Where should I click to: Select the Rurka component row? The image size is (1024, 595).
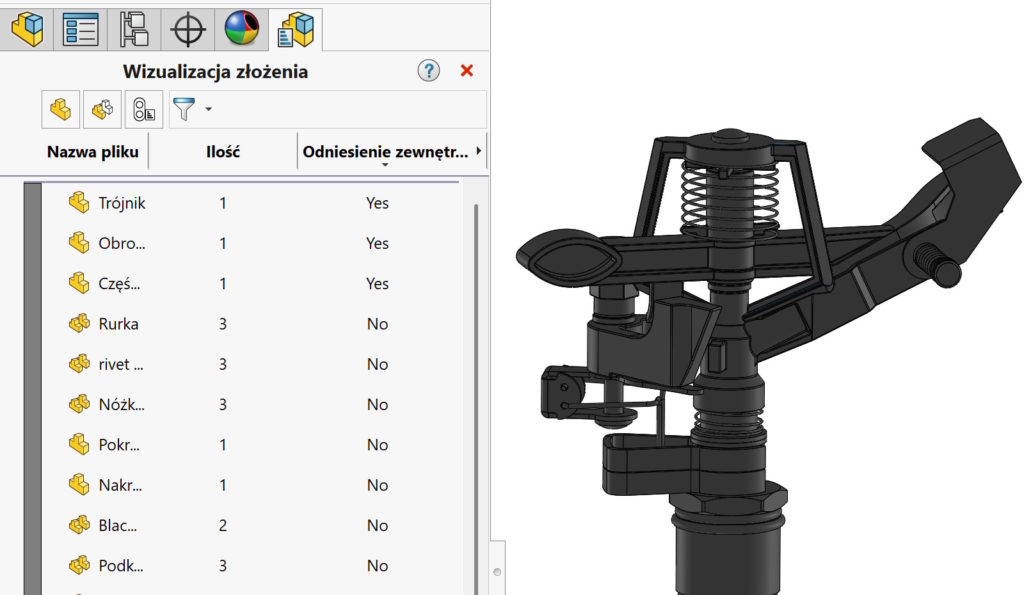coord(118,324)
